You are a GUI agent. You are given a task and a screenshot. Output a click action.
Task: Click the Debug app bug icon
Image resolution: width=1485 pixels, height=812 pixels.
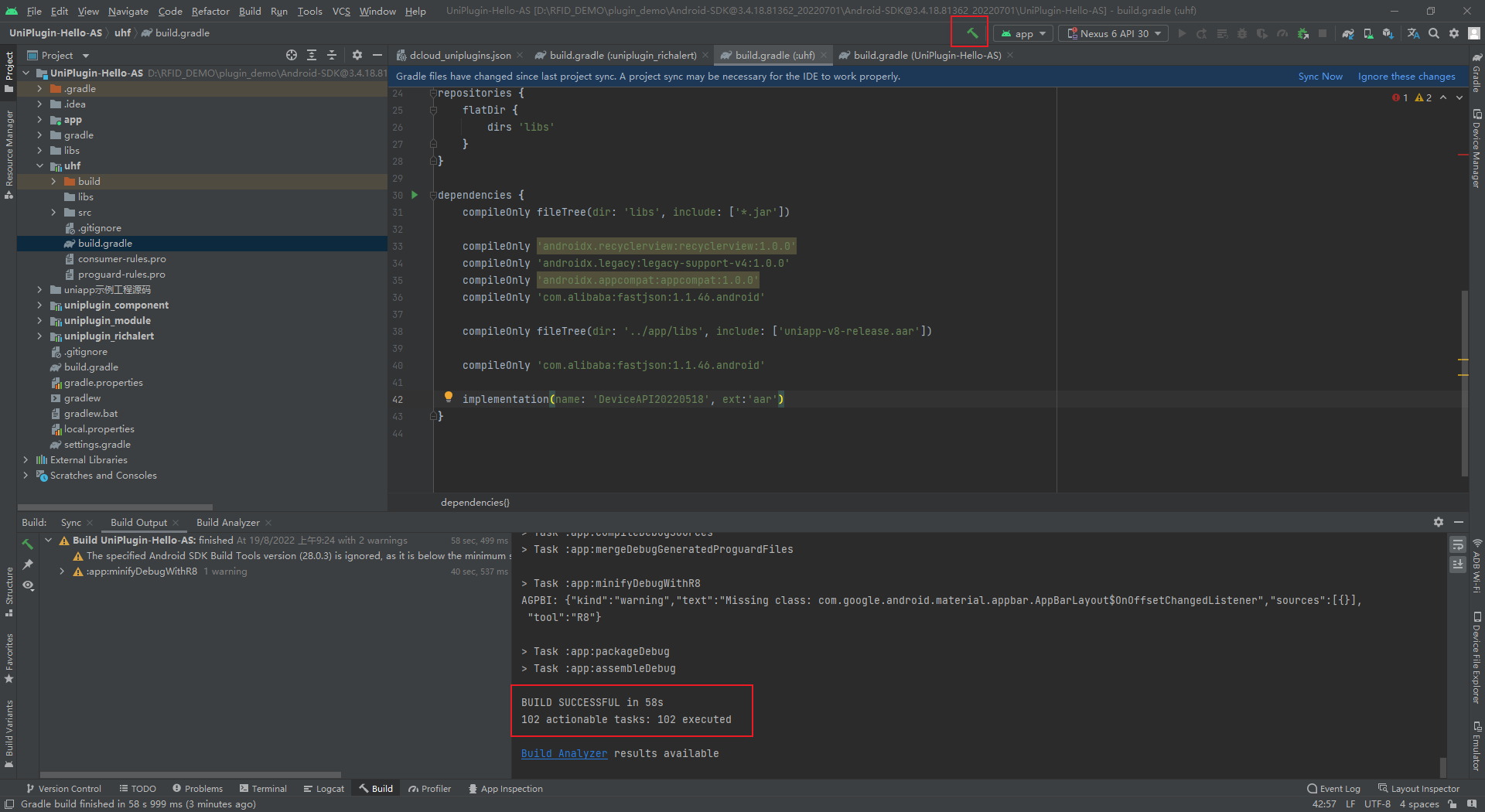click(1241, 33)
